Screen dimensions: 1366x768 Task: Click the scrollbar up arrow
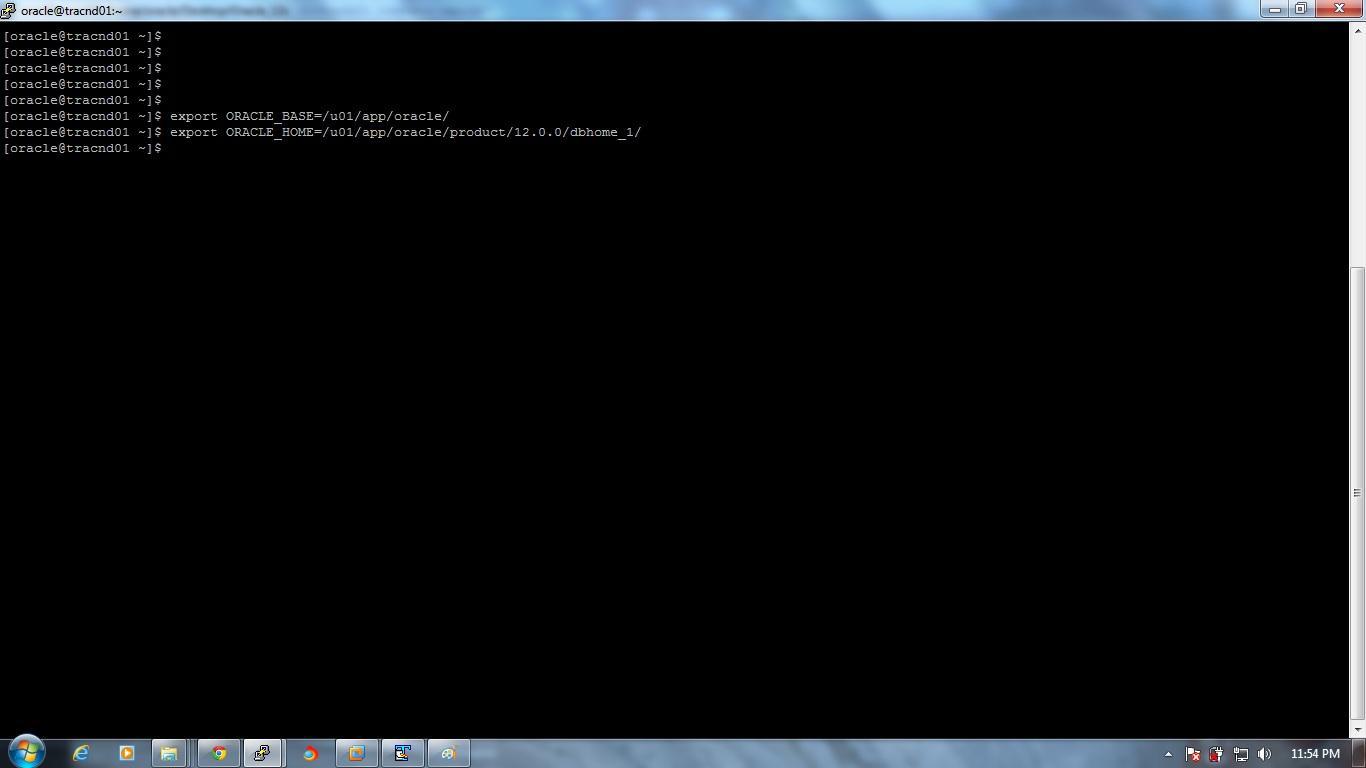tap(1357, 32)
